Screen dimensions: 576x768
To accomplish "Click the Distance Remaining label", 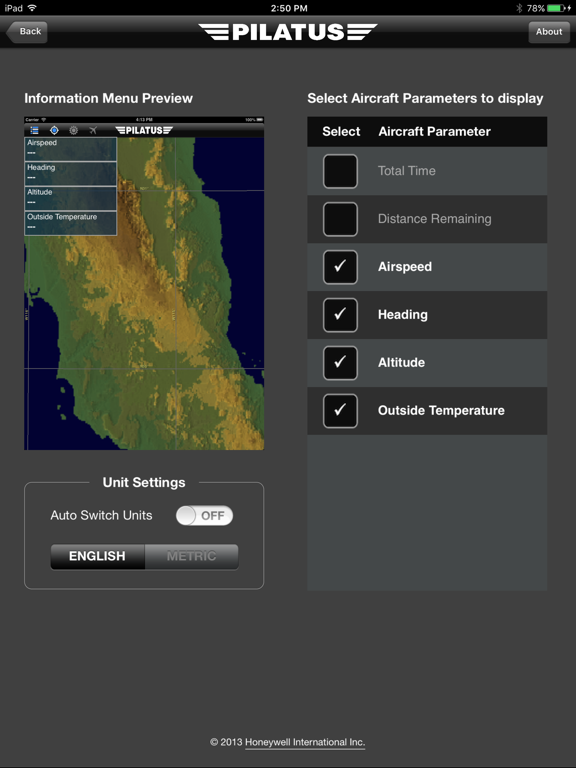I will 434,219.
